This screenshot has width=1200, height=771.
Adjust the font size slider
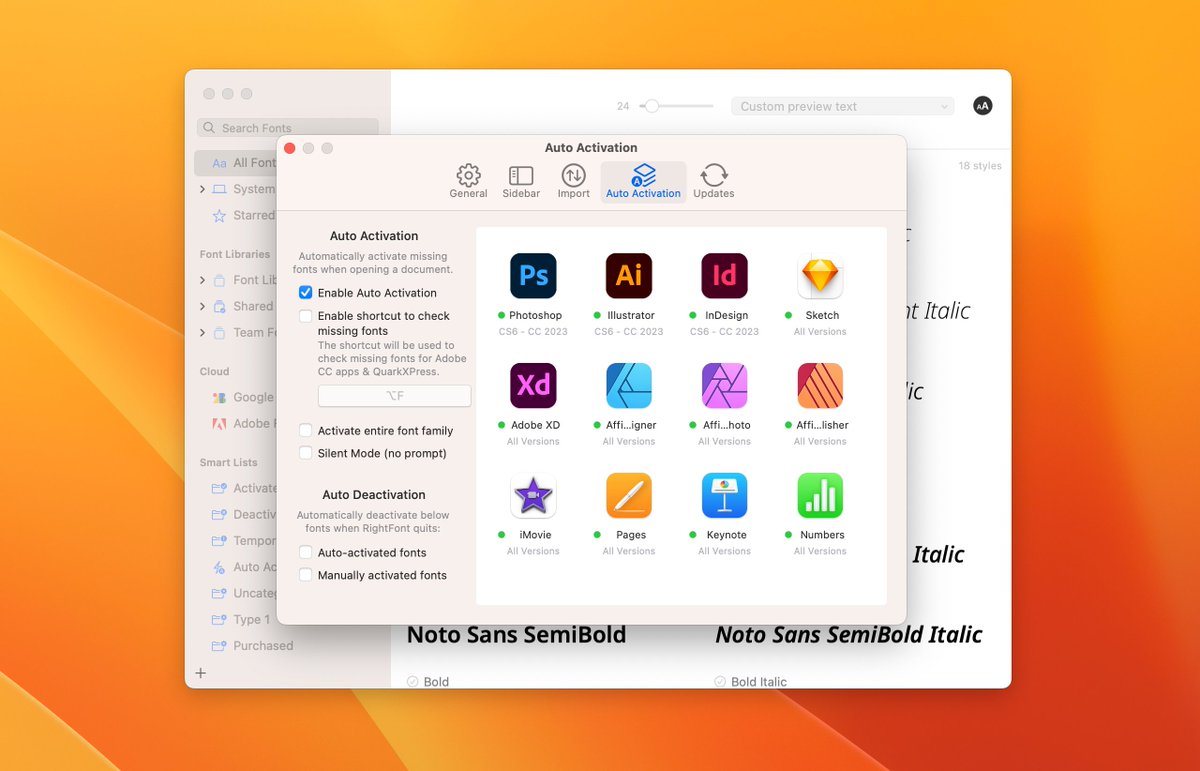click(x=651, y=106)
